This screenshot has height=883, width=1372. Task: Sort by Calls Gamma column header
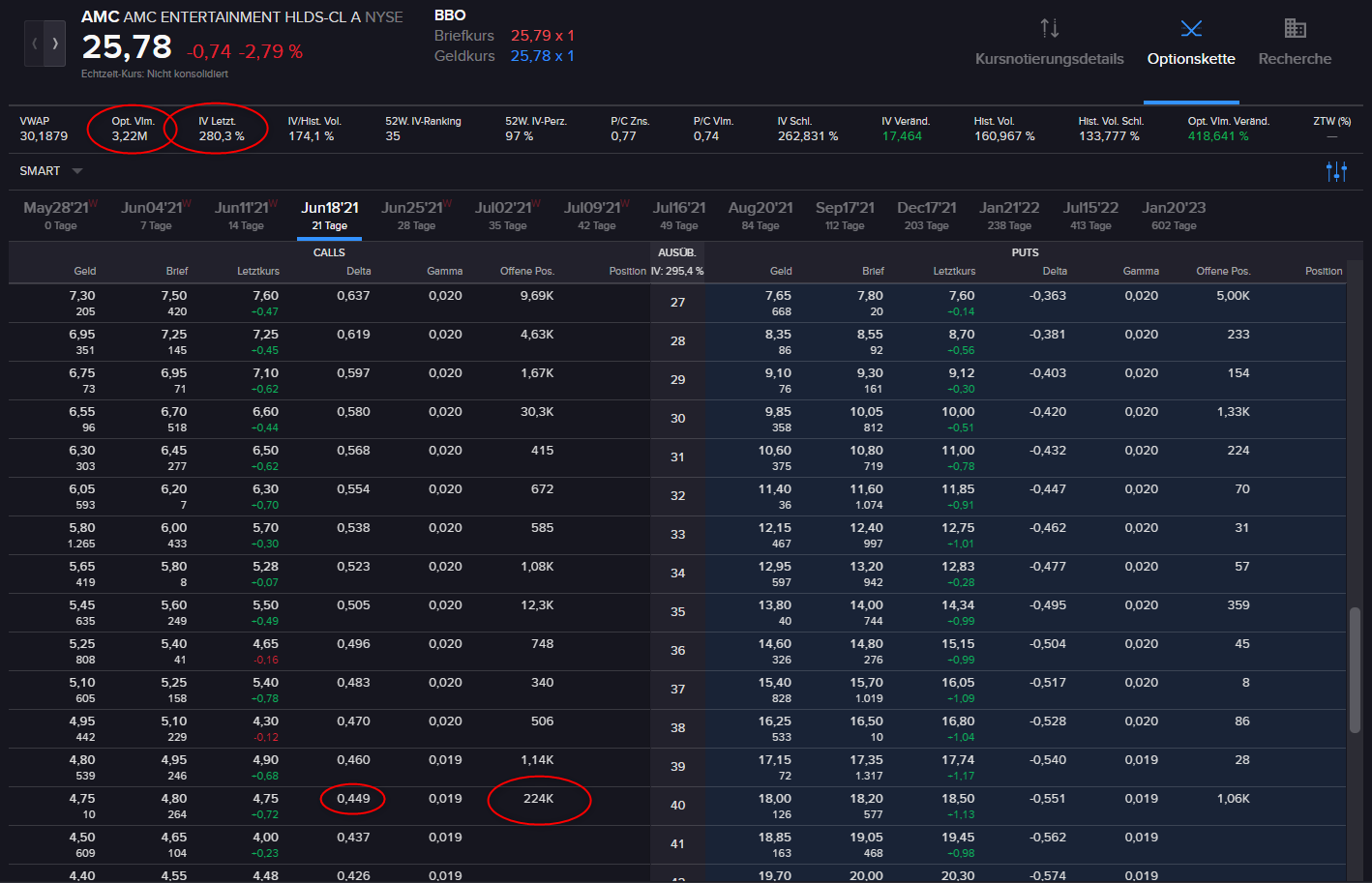coord(445,271)
